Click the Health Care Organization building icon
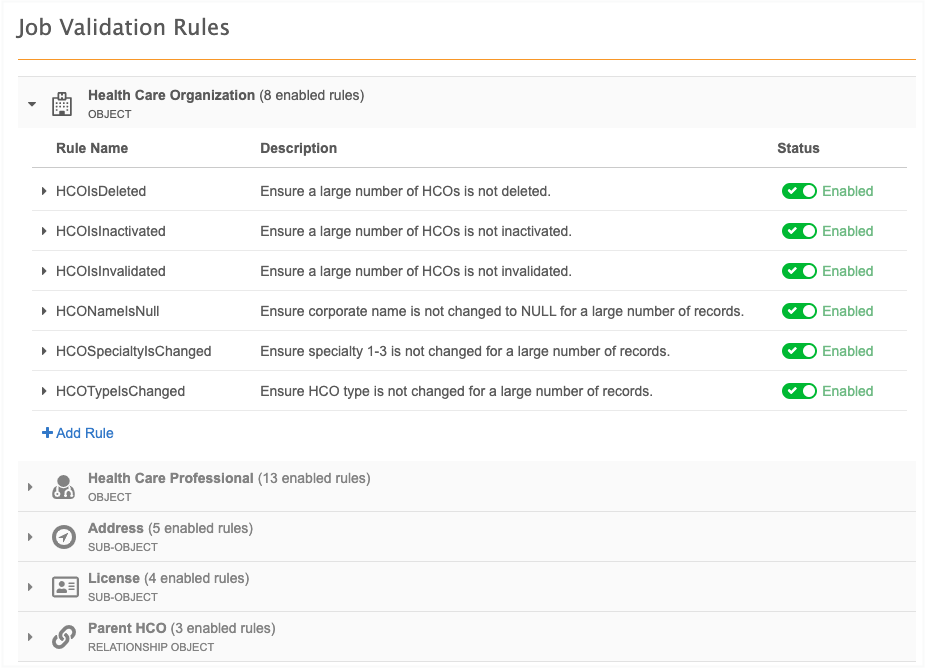926x669 pixels. [62, 103]
